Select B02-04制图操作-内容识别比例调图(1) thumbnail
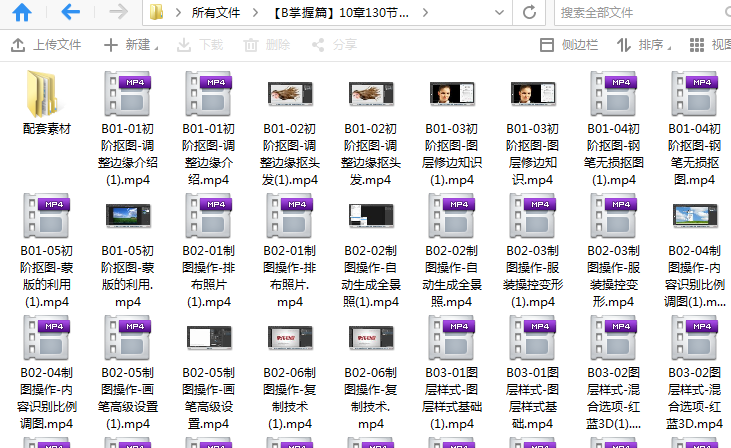This screenshot has width=731, height=448. [695, 216]
